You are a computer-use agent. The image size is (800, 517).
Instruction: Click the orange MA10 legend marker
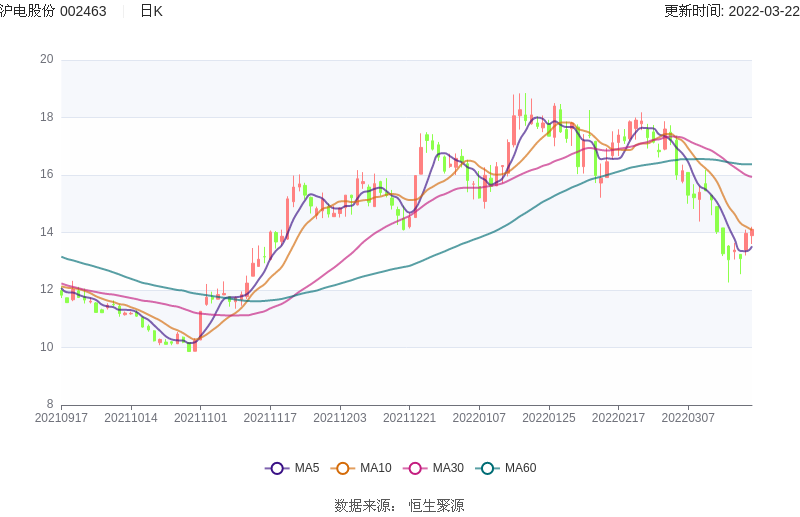343,468
